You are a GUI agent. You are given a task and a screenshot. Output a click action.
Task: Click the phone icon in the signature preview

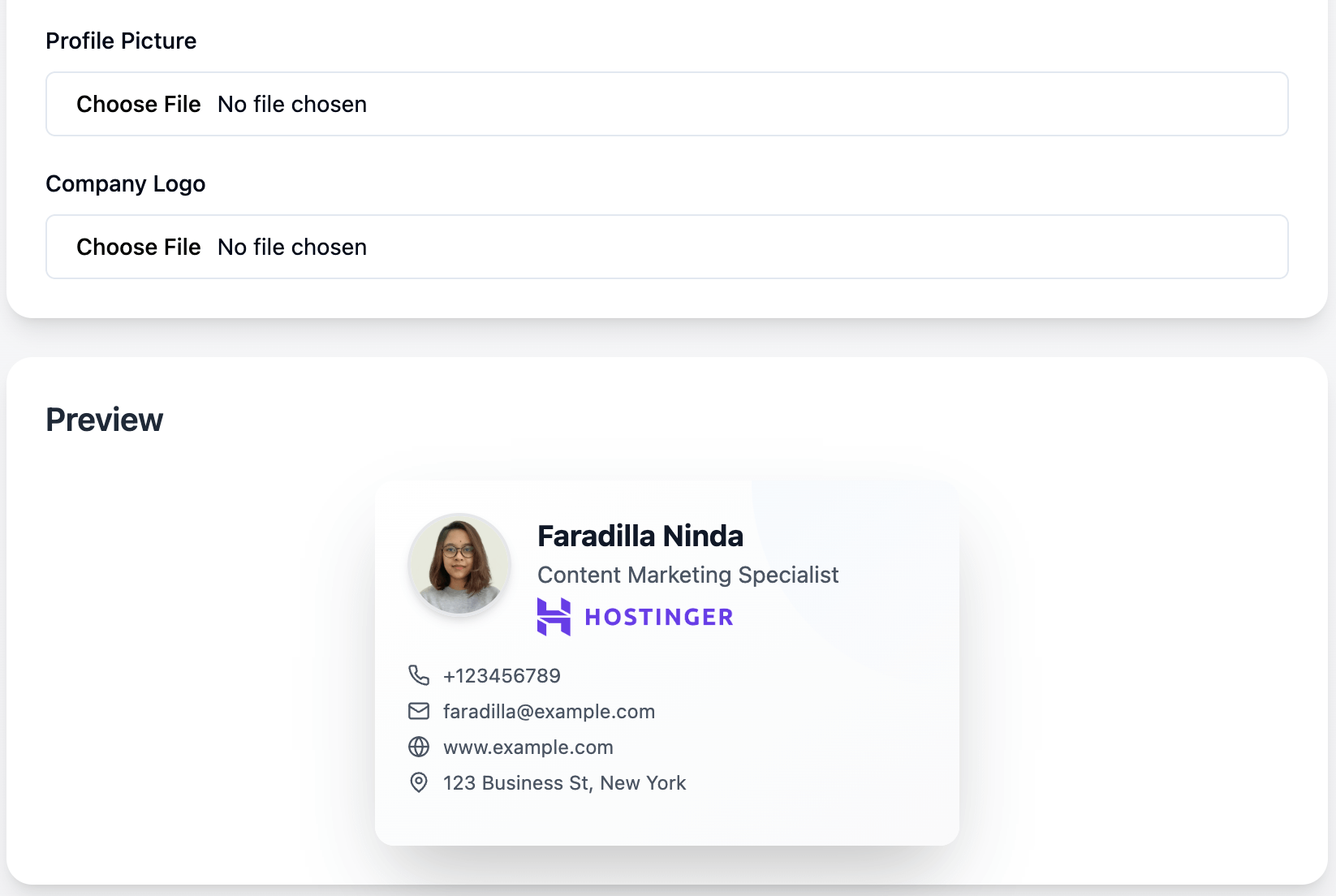[x=419, y=674]
